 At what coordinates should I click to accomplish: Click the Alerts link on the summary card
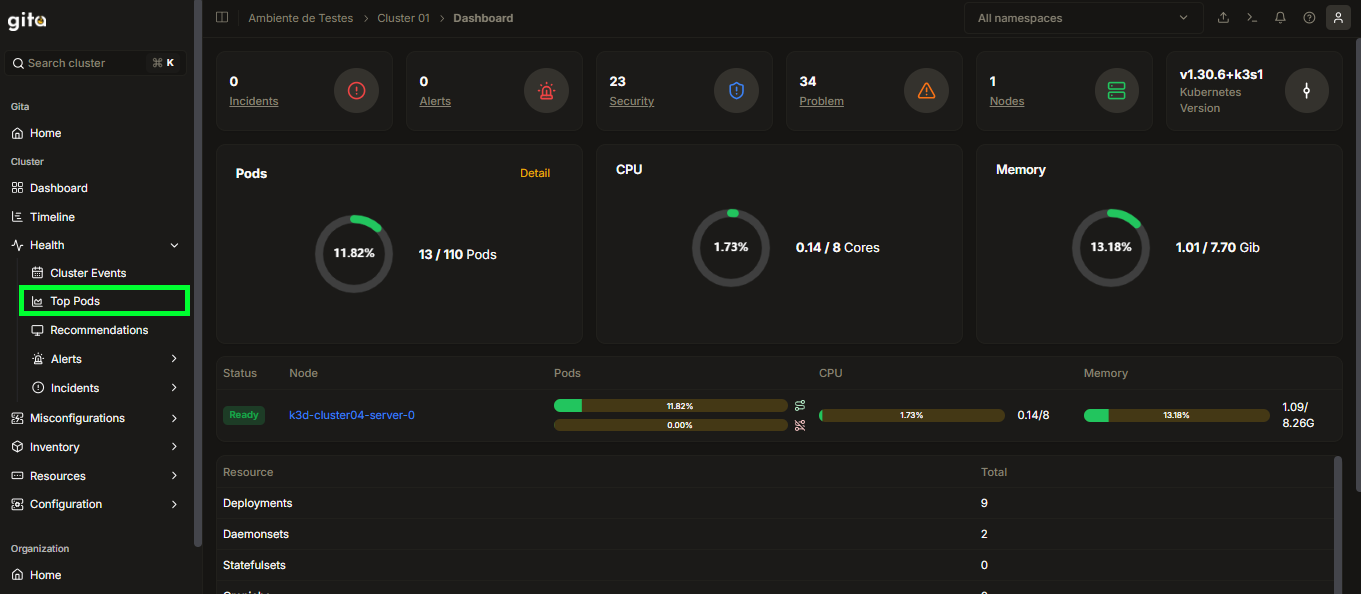click(x=435, y=101)
